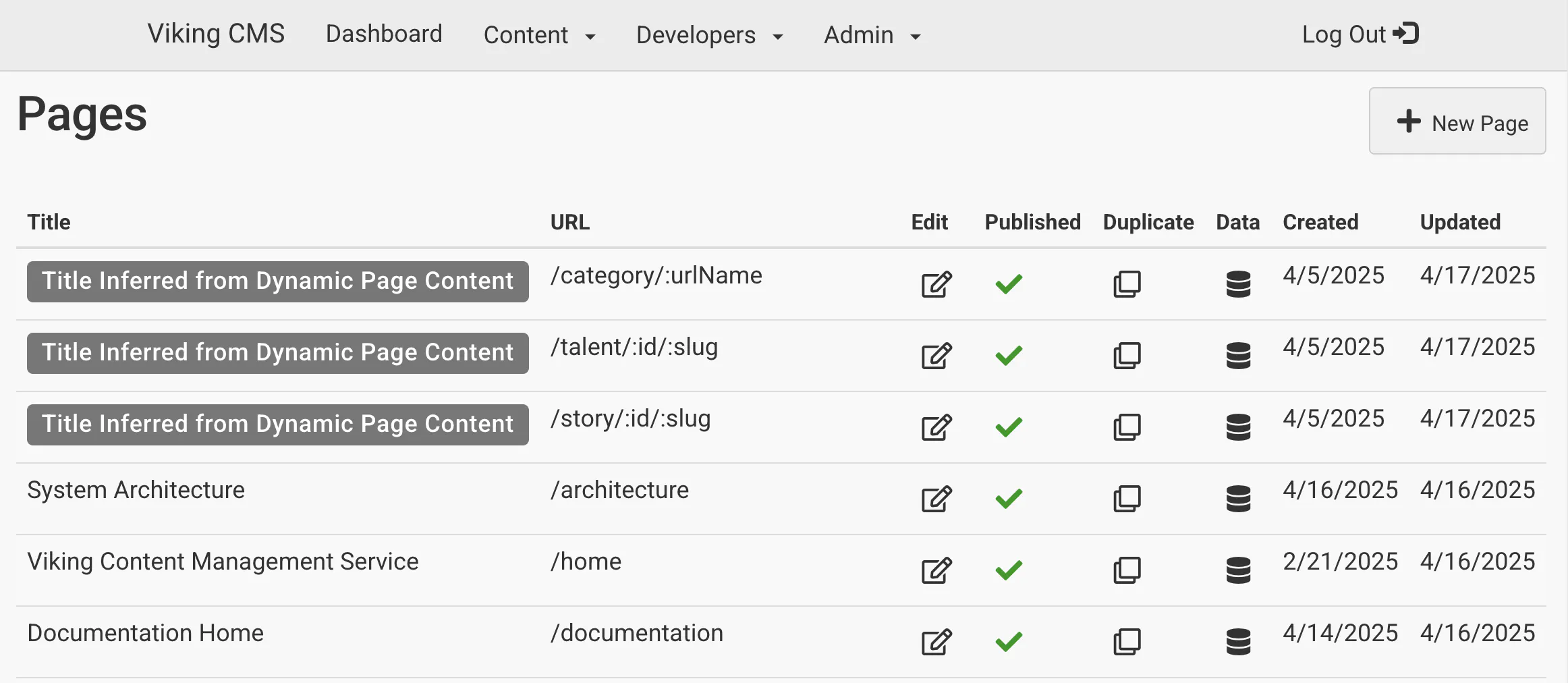Screen dimensions: 1568x683
Task: Click the gray title badge for /story/:id/:slug
Action: [x=277, y=425]
